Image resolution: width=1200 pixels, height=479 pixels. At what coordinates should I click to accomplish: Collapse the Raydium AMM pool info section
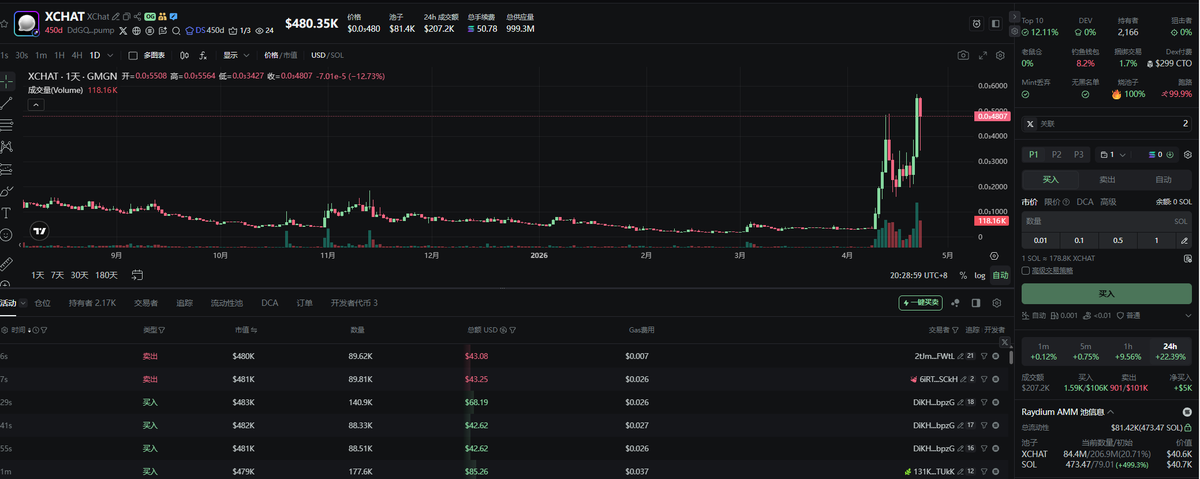[1110, 412]
